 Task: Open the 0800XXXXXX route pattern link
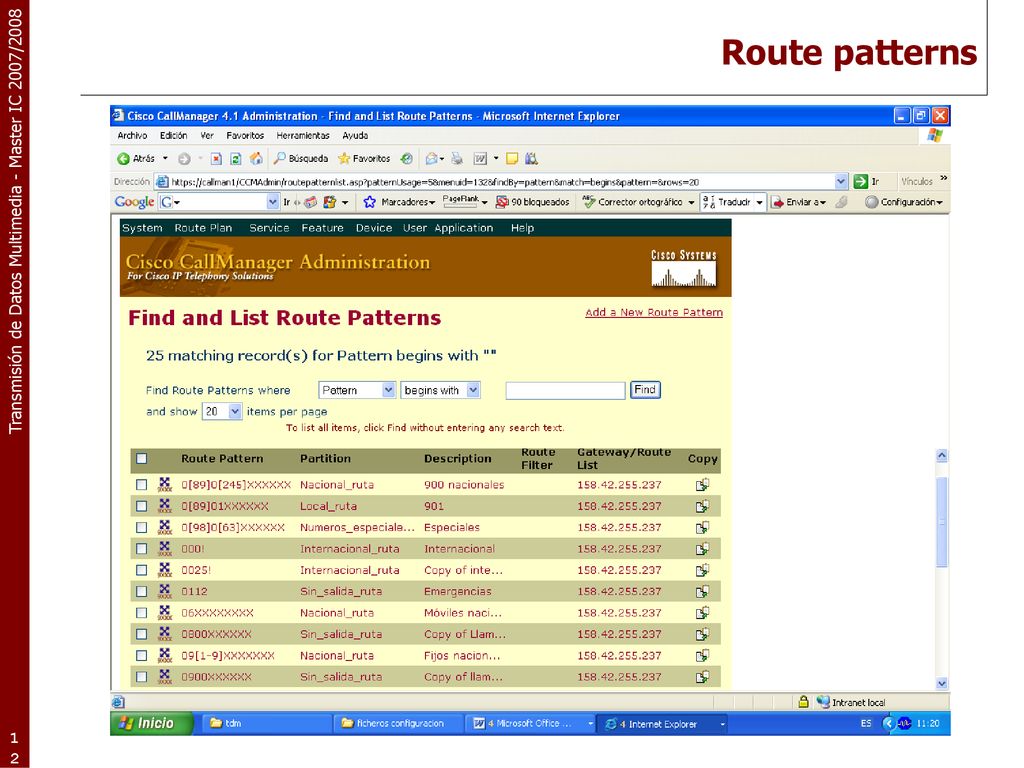[x=216, y=634]
